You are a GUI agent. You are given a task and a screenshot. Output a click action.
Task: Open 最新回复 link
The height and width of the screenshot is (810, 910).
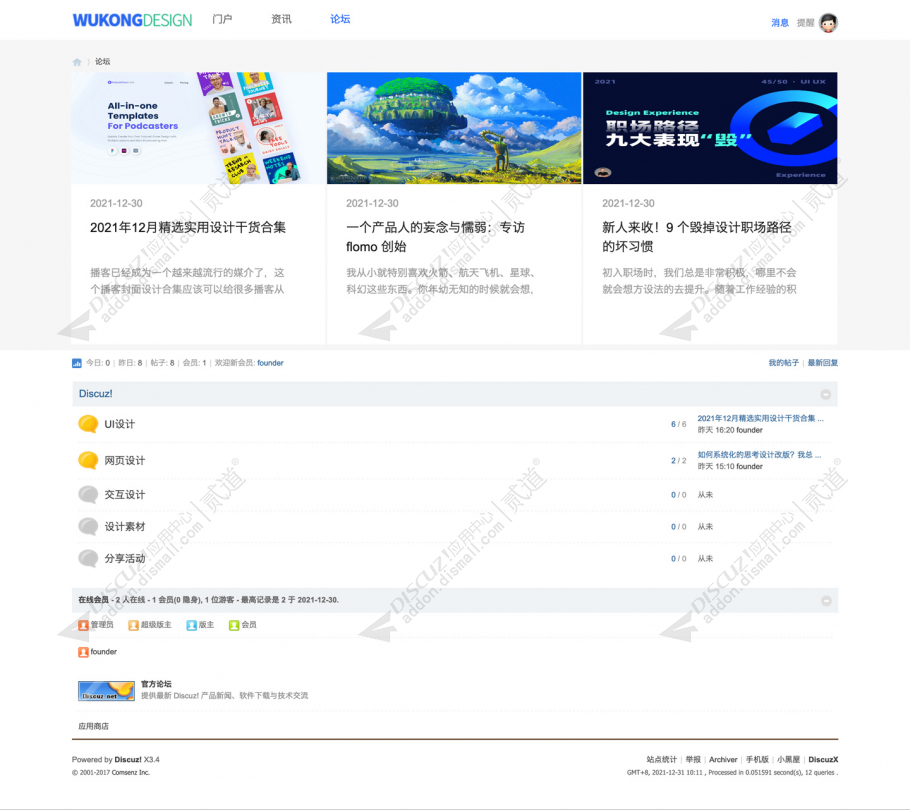(822, 363)
